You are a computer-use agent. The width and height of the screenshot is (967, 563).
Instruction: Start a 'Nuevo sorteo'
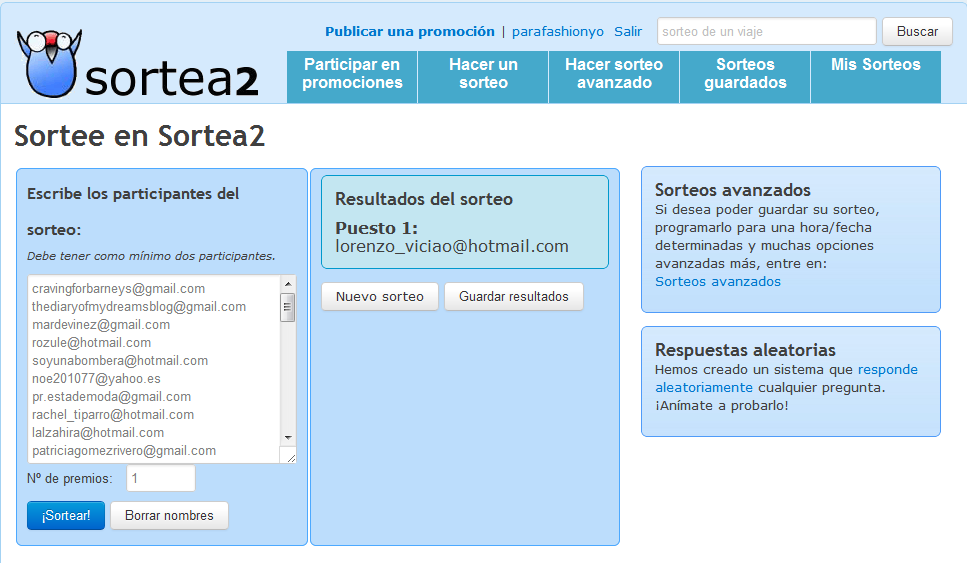pyautogui.click(x=379, y=297)
